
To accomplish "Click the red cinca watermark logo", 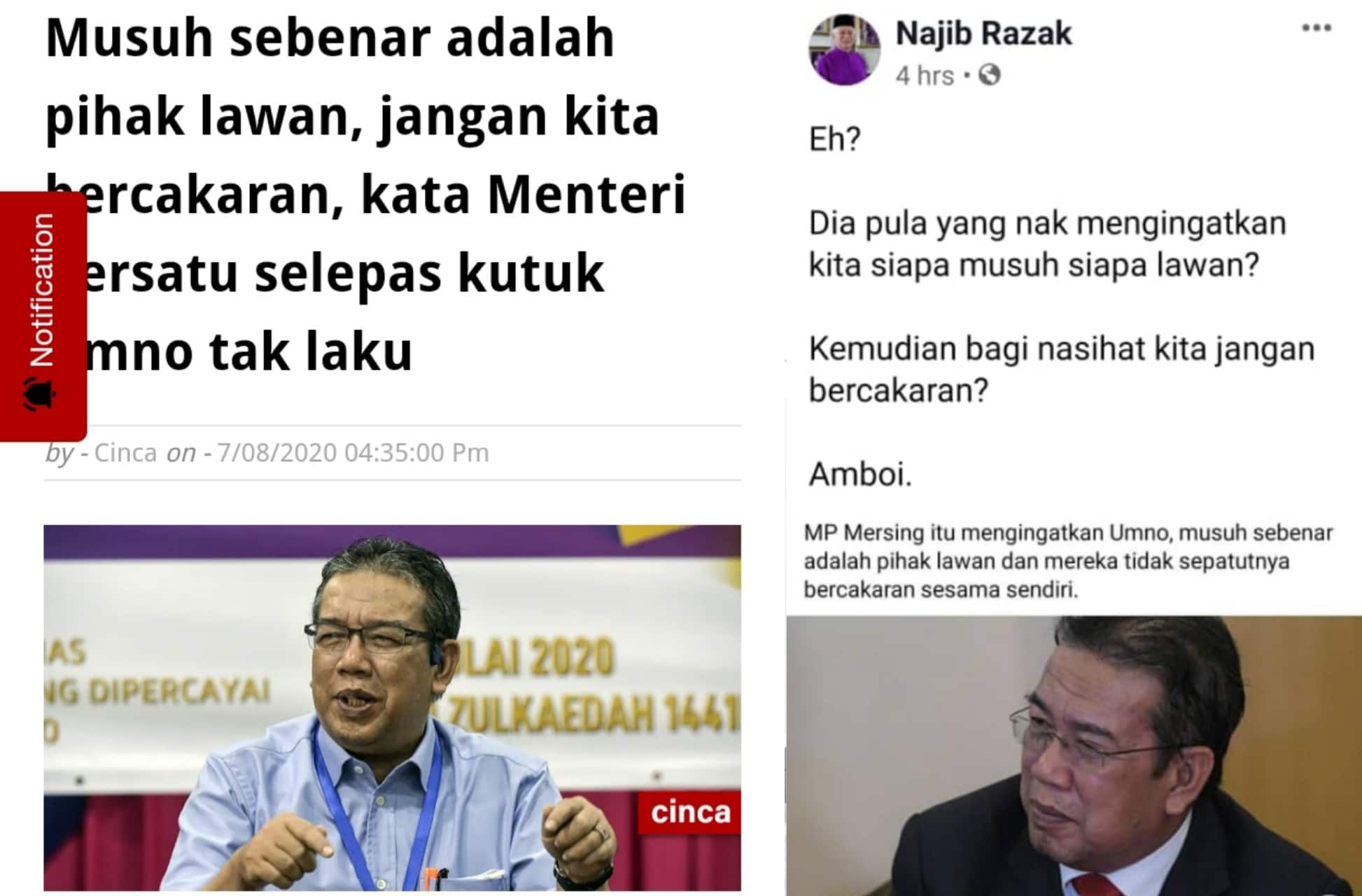I will click(x=689, y=813).
